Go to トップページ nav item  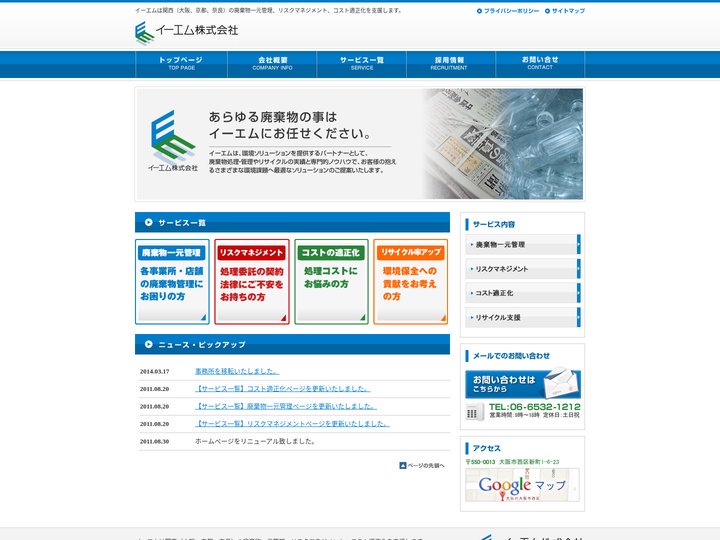pos(181,63)
